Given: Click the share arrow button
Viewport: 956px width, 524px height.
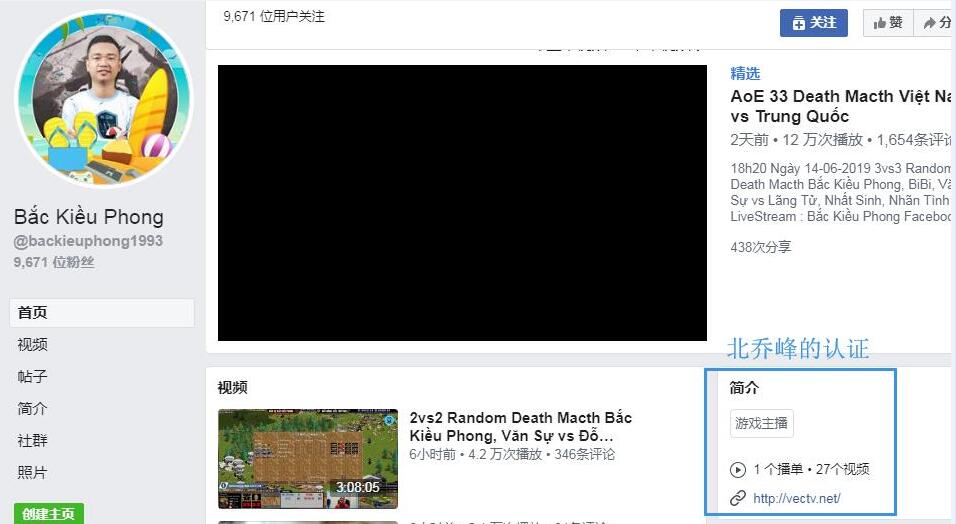Looking at the screenshot, I should click(936, 23).
